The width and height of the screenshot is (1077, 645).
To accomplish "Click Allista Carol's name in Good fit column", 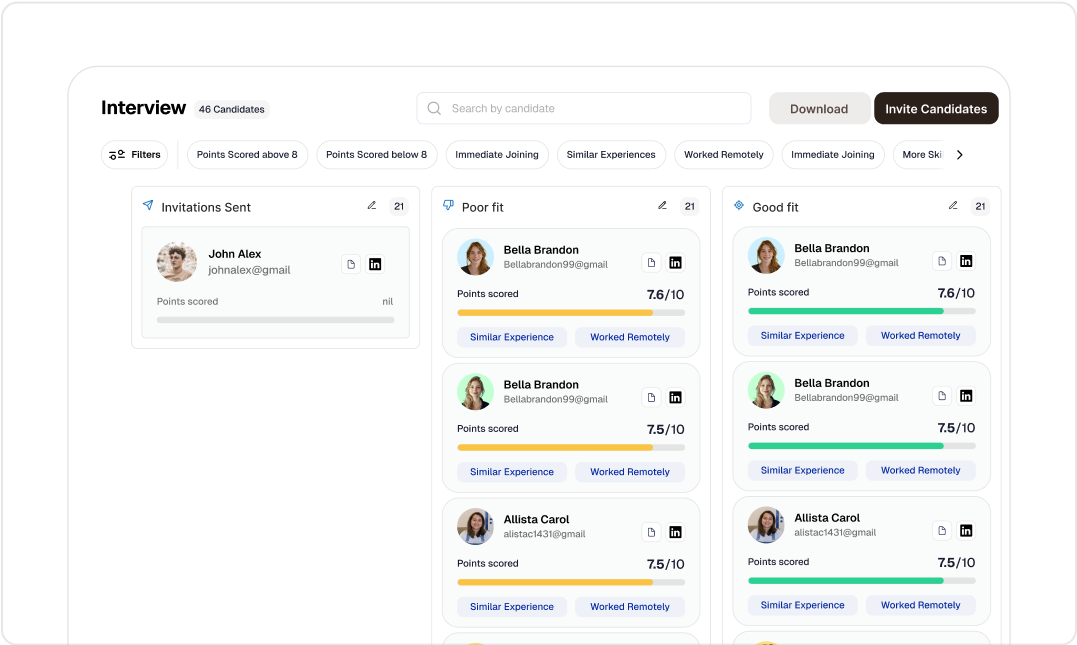I will click(827, 518).
